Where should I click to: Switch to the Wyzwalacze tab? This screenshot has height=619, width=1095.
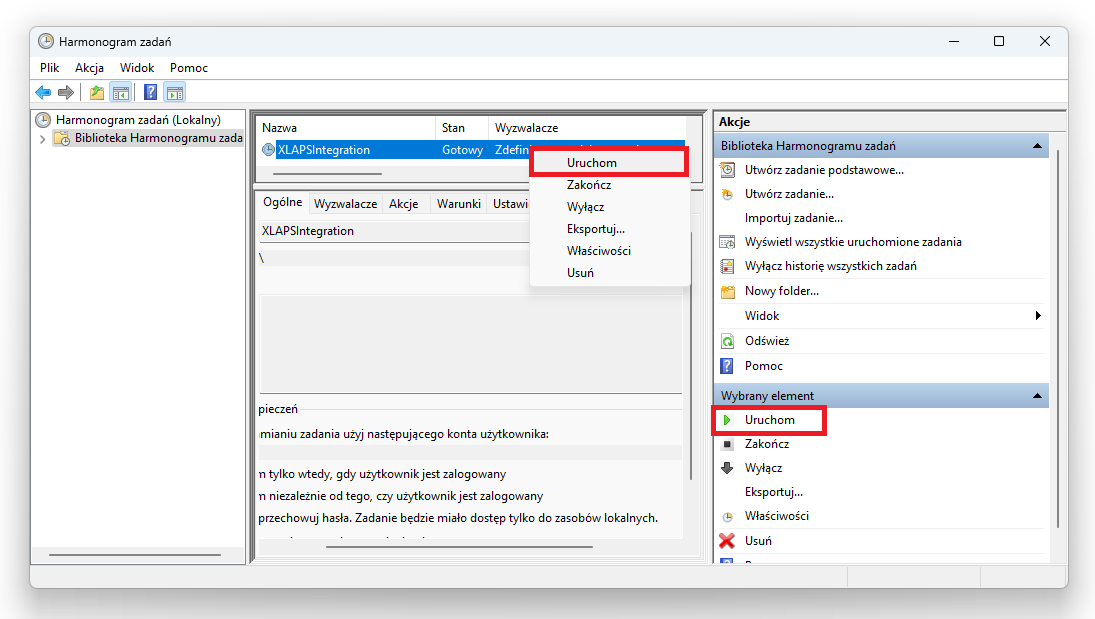[345, 203]
